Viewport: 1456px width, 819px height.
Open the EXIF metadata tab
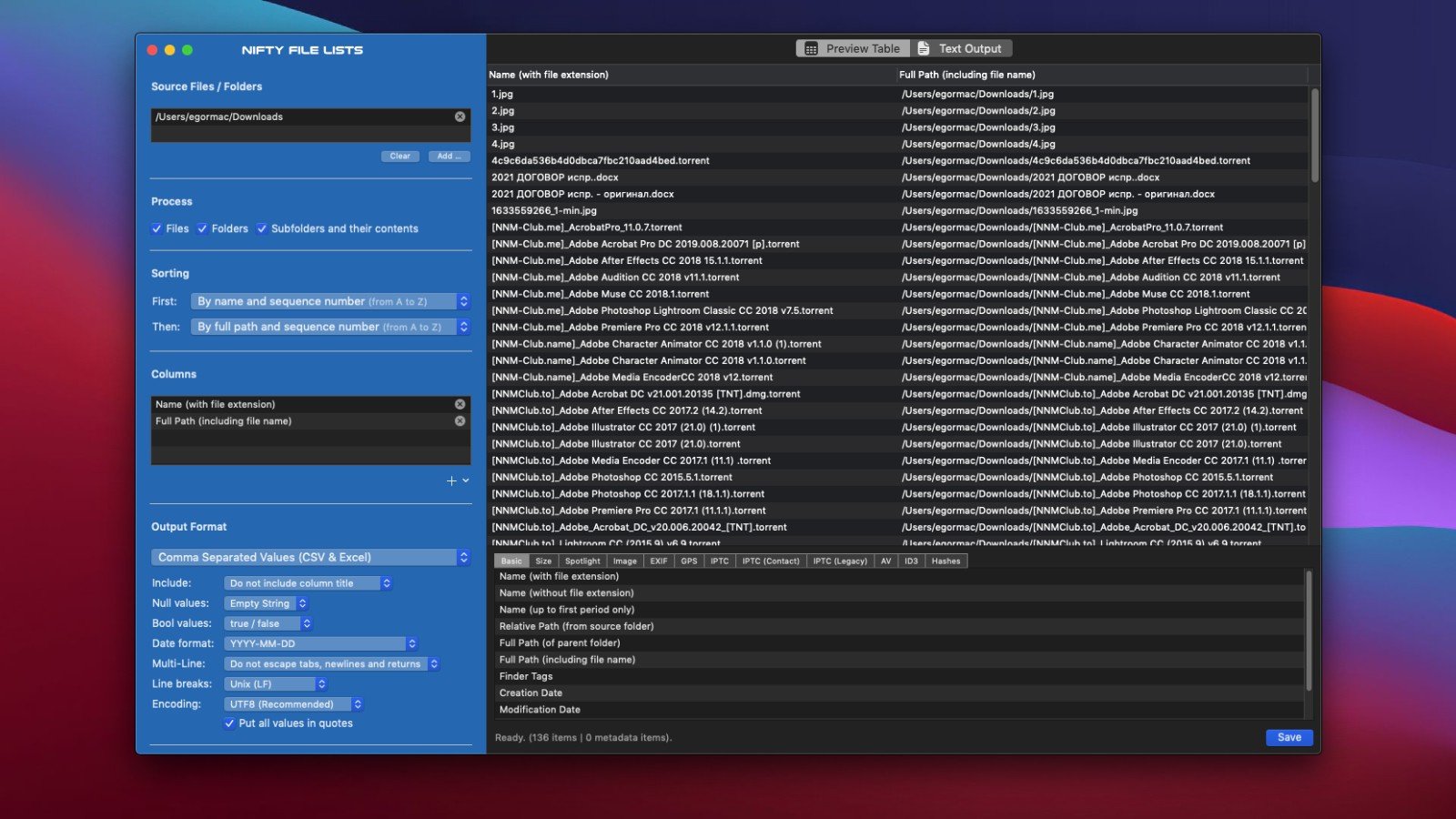659,561
